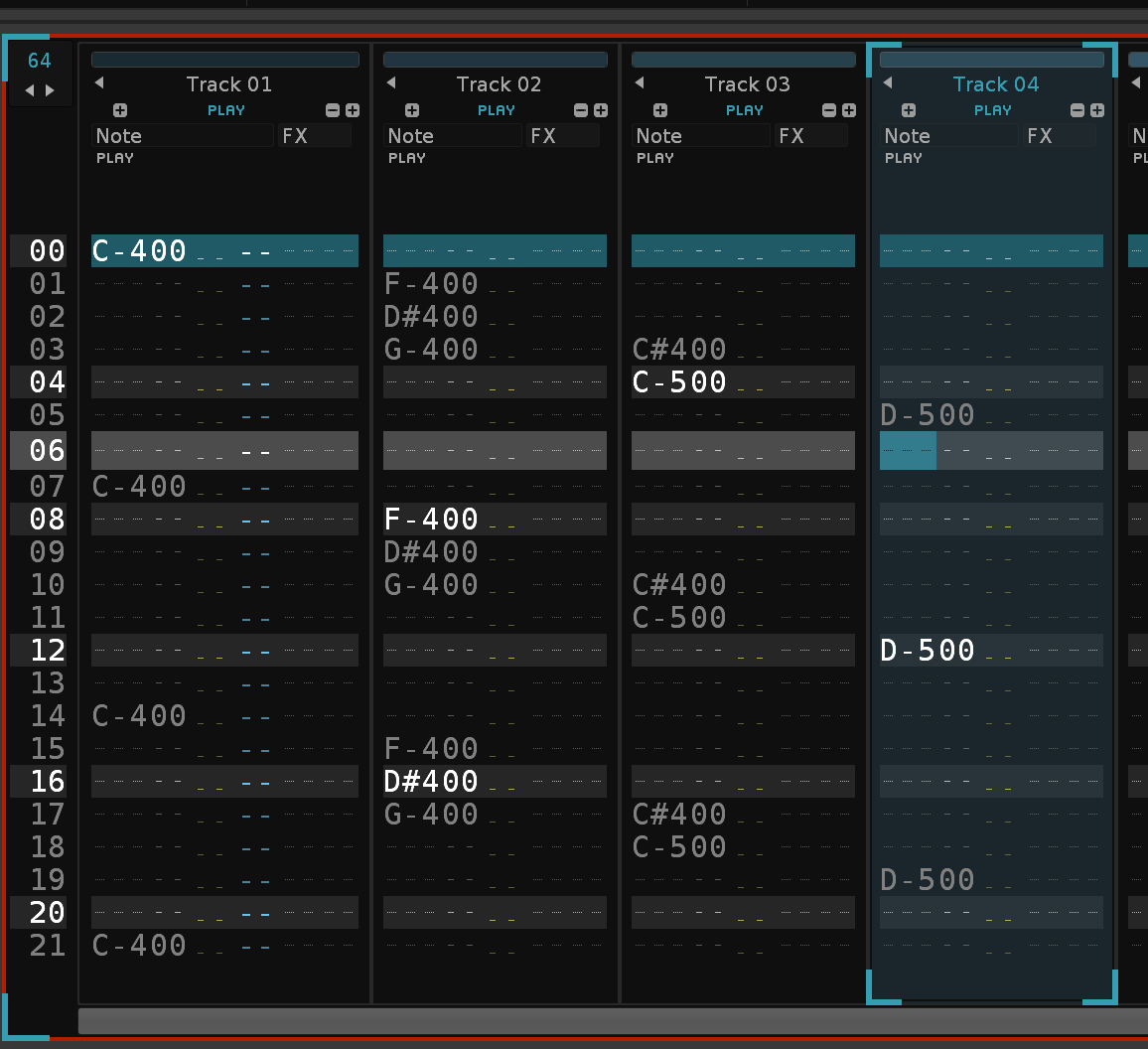This screenshot has width=1148, height=1049.
Task: Click Track 02 FX column header
Action: (x=563, y=135)
